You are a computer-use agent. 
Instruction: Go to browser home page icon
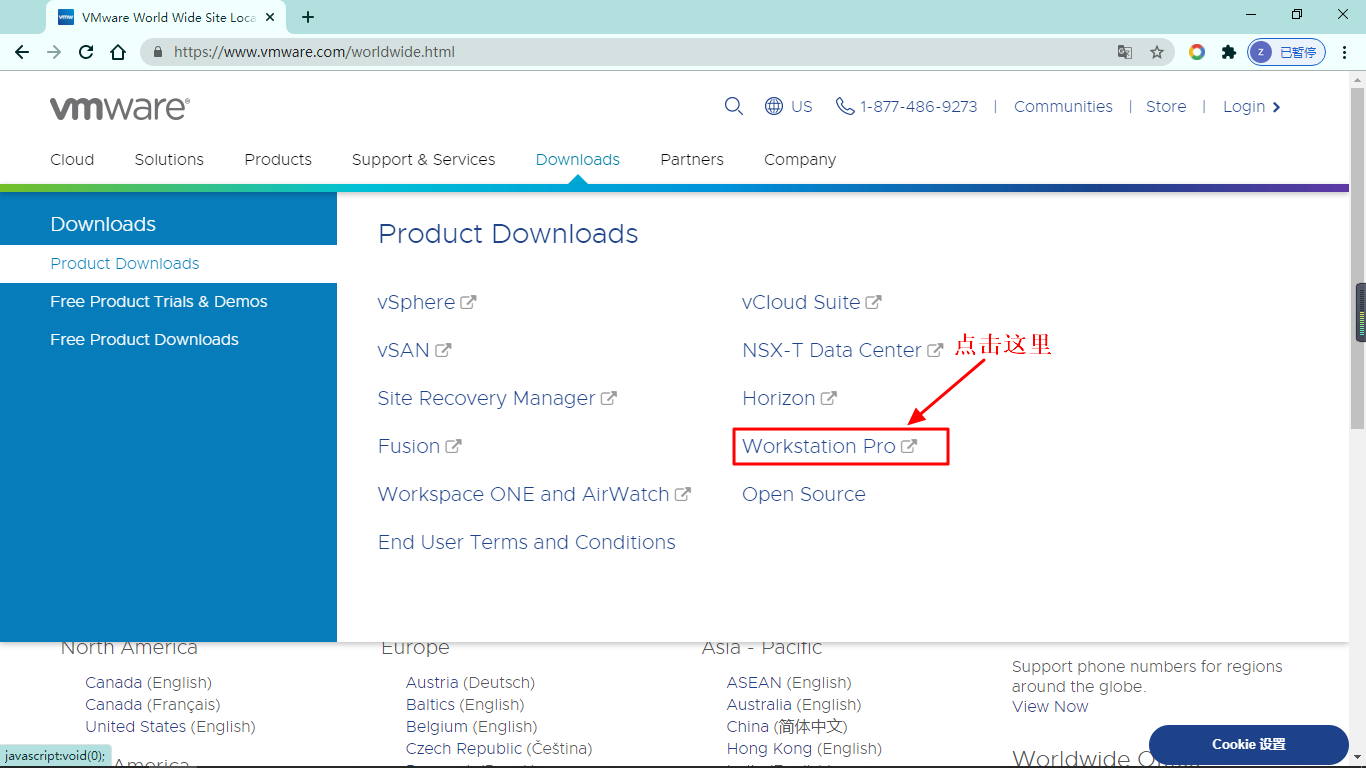coord(118,52)
